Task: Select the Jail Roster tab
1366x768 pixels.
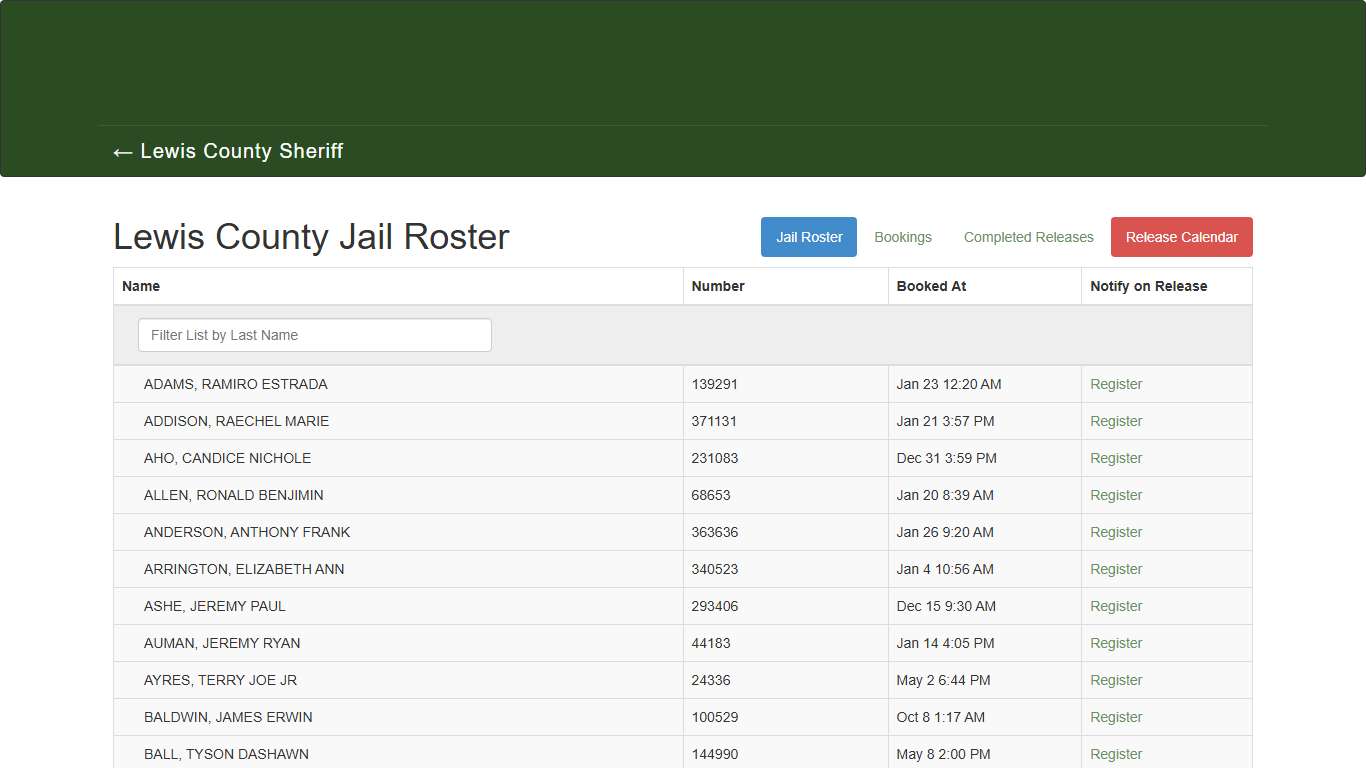Action: click(808, 237)
